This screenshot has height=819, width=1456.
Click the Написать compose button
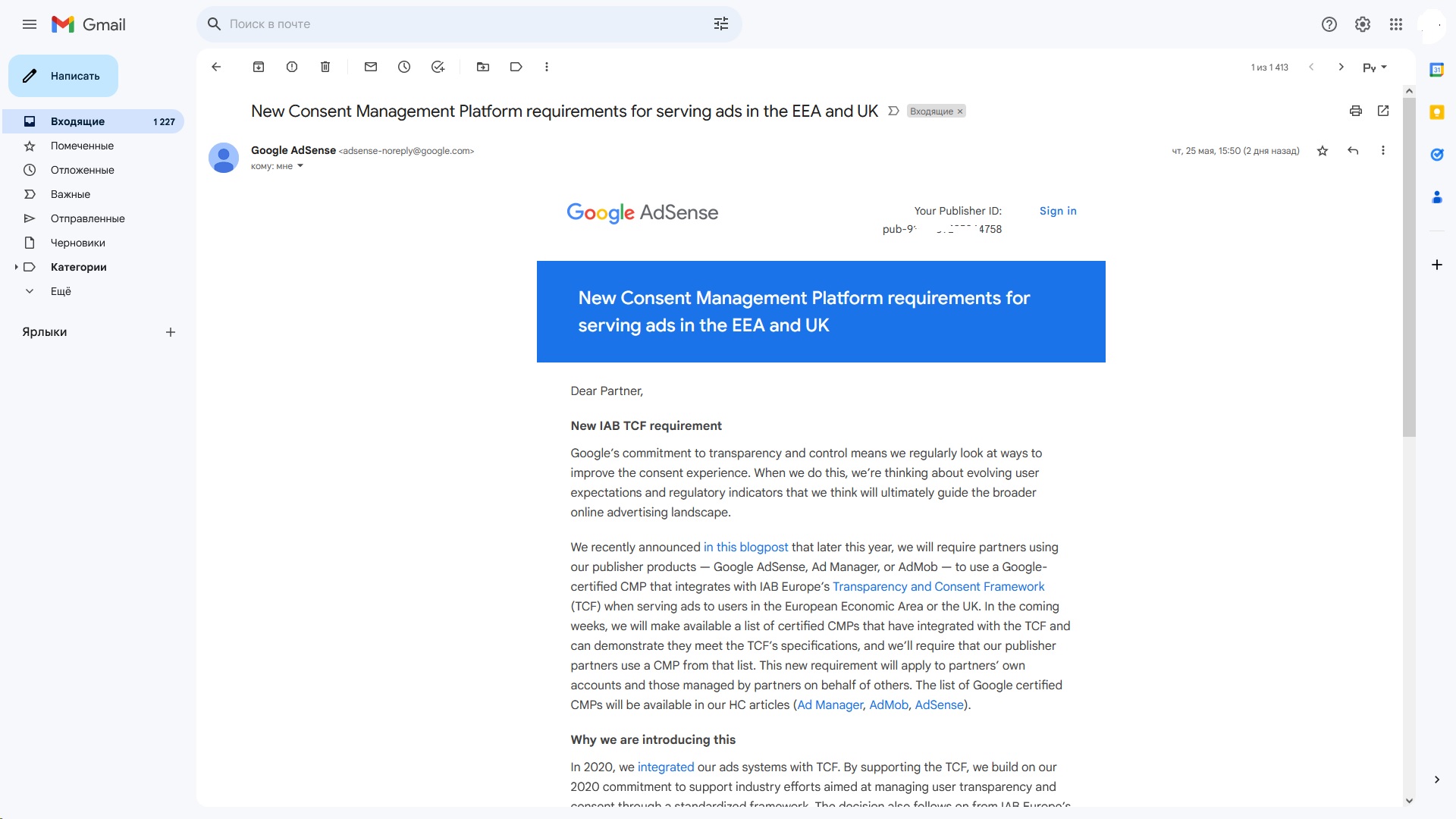[63, 76]
